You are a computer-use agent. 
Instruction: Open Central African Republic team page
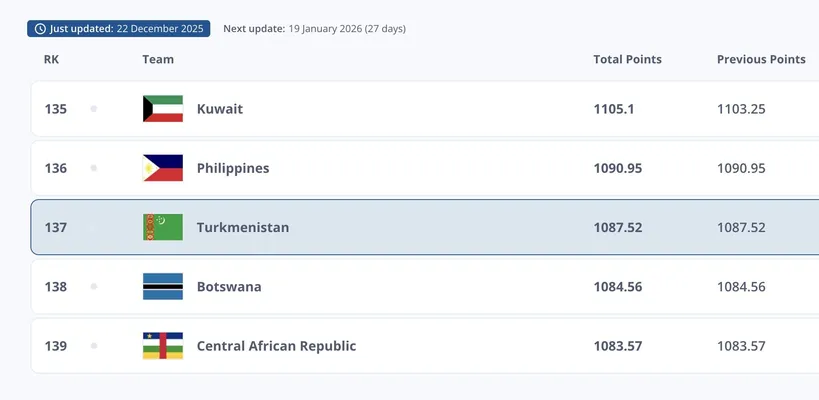pyautogui.click(x=276, y=346)
